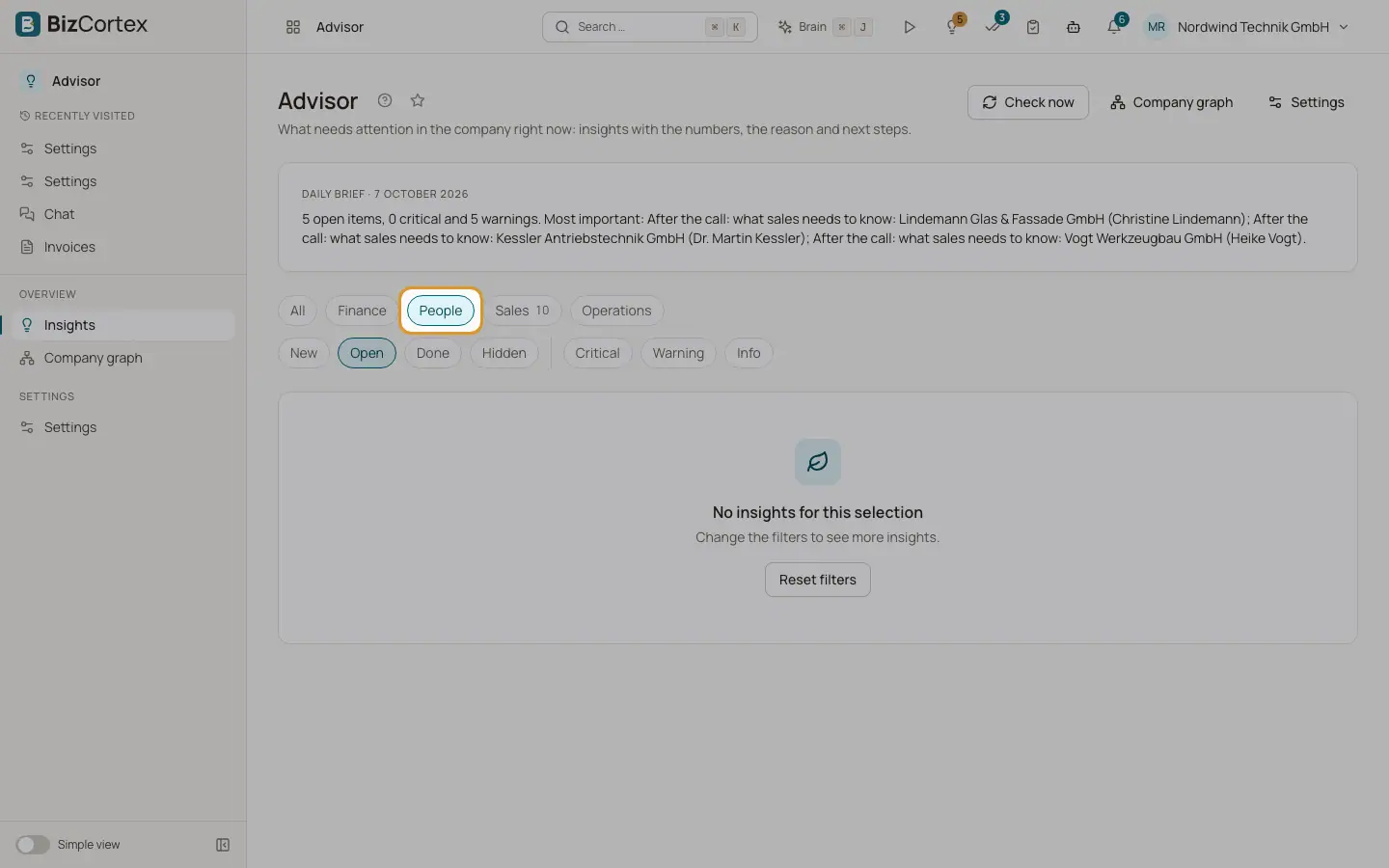Select the Finance category filter

click(x=362, y=311)
